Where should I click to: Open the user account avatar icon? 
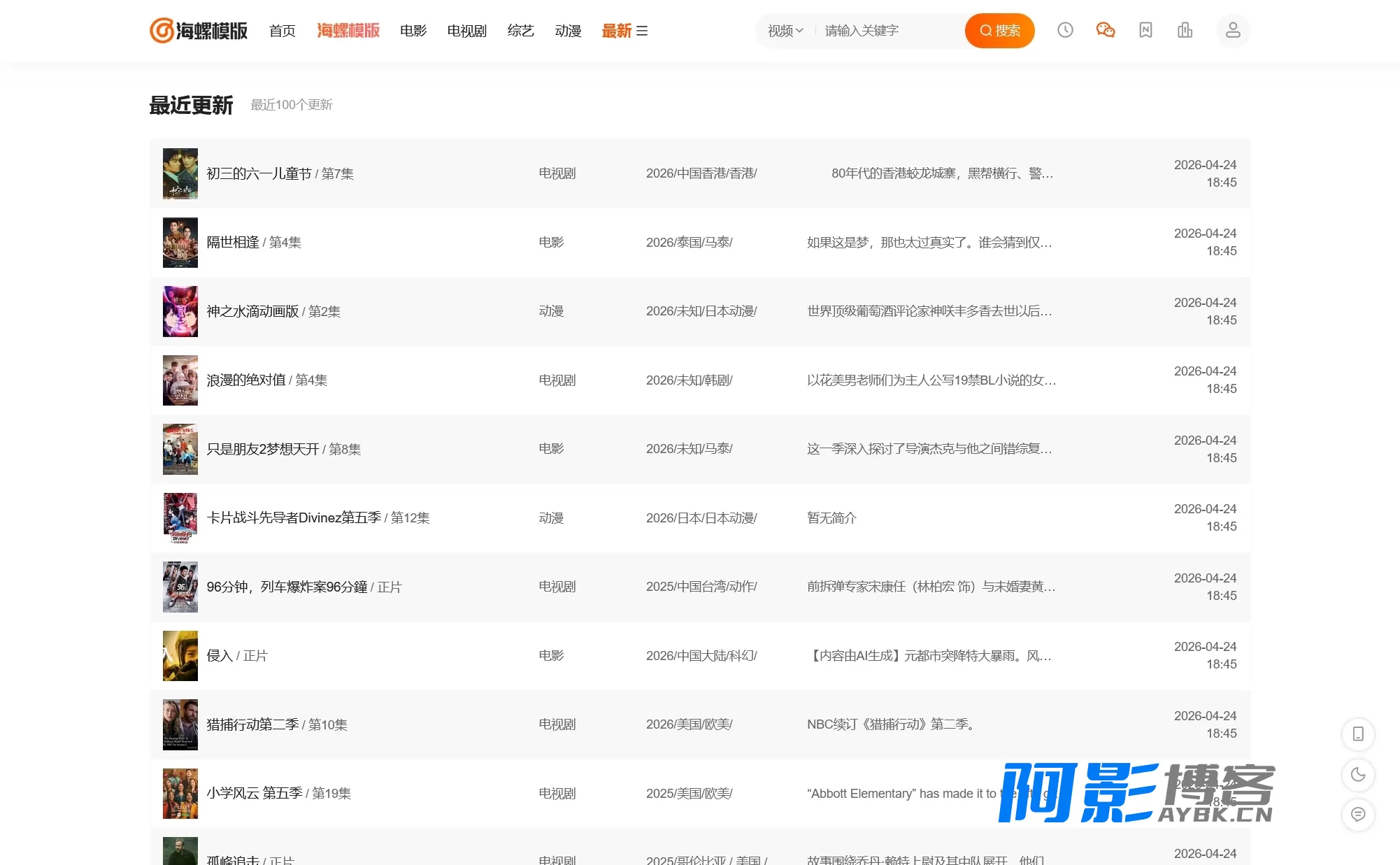click(x=1233, y=30)
